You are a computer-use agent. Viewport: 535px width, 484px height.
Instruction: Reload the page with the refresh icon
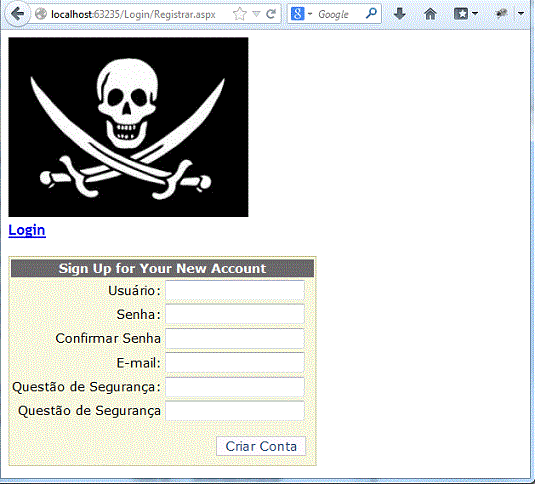pyautogui.click(x=271, y=14)
